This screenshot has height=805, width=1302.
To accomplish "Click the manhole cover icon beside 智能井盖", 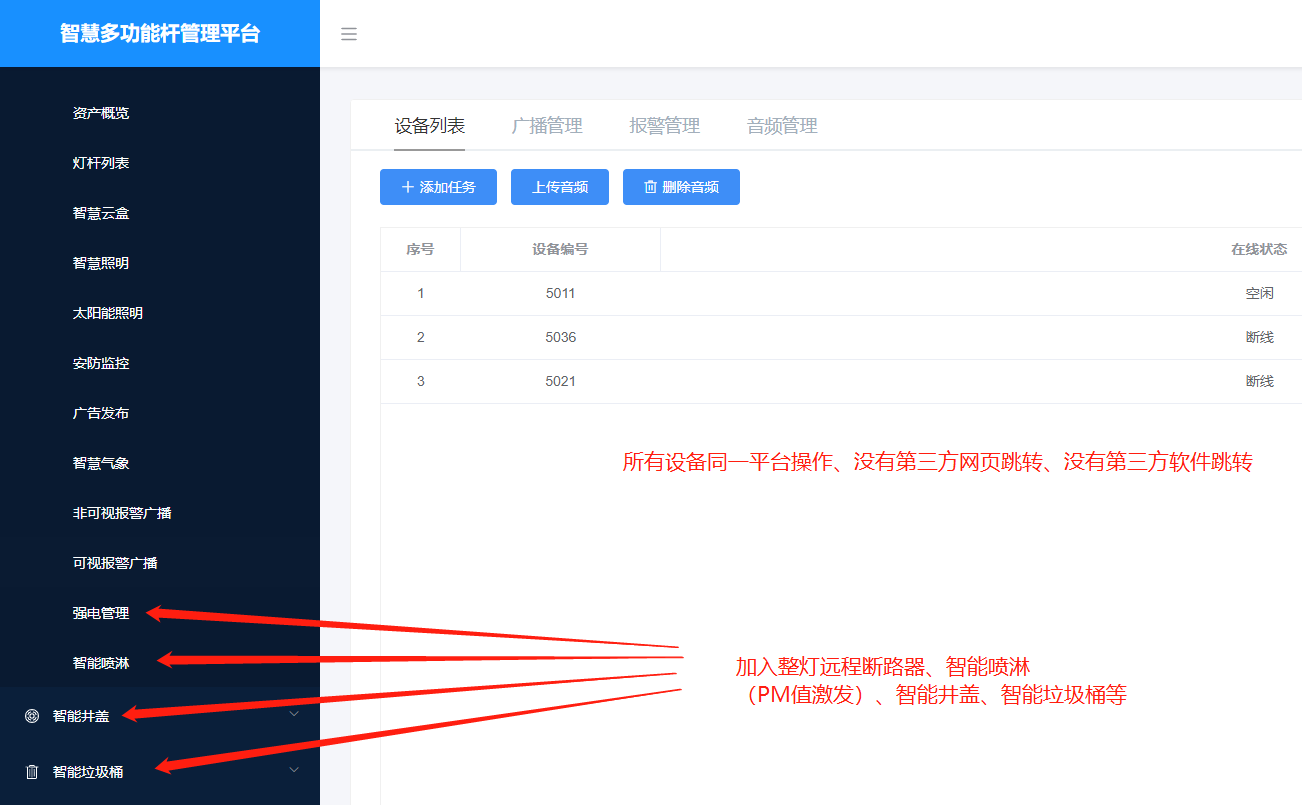I will tap(30, 714).
